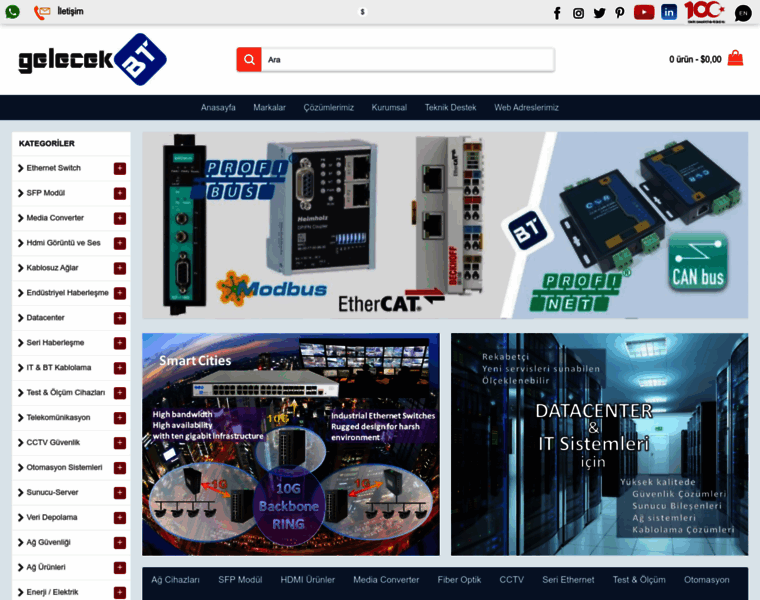This screenshot has height=600, width=760.
Task: Select the Ağ Cihazları tab
Action: 175,580
